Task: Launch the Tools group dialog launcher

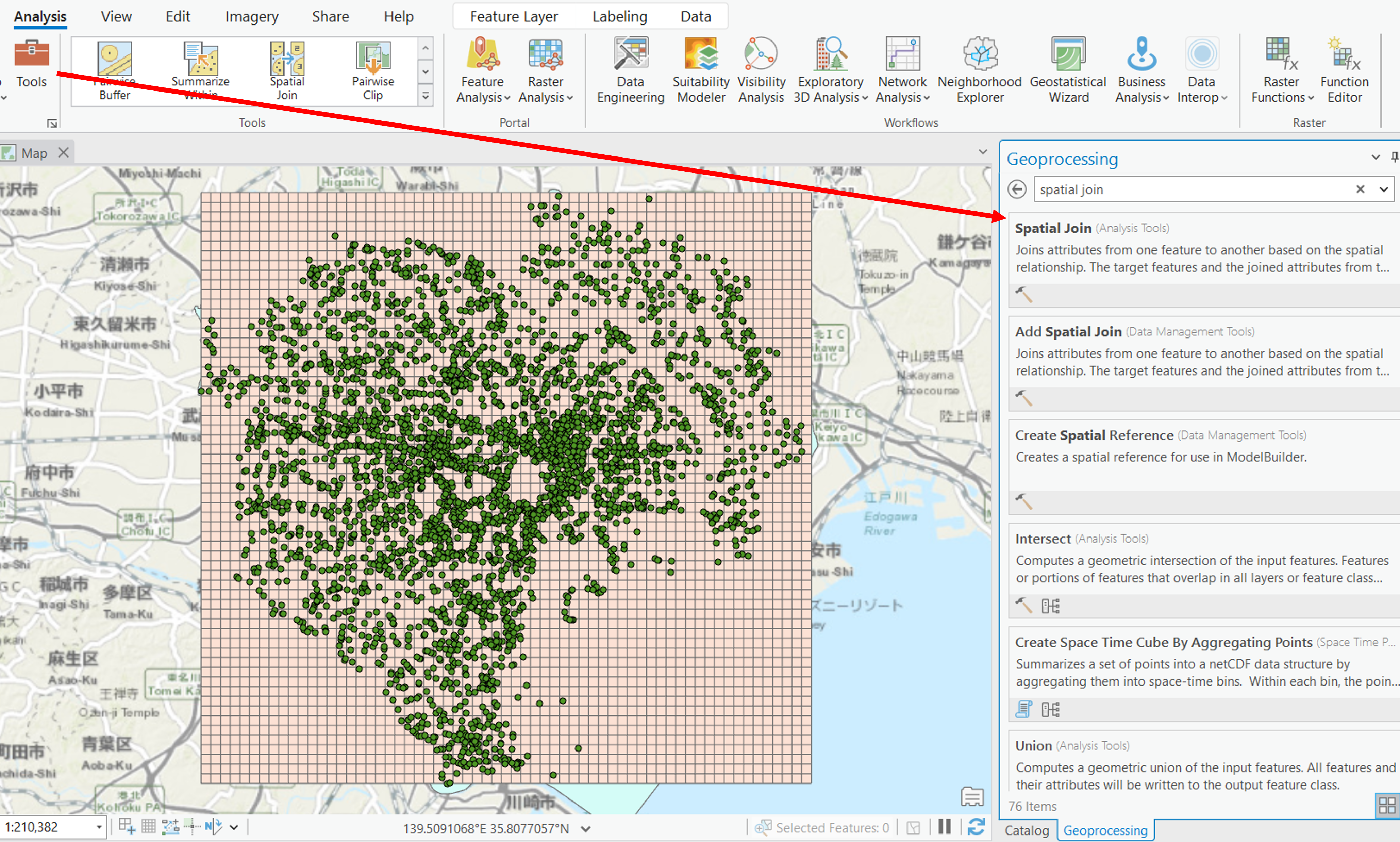Action: coord(52,123)
